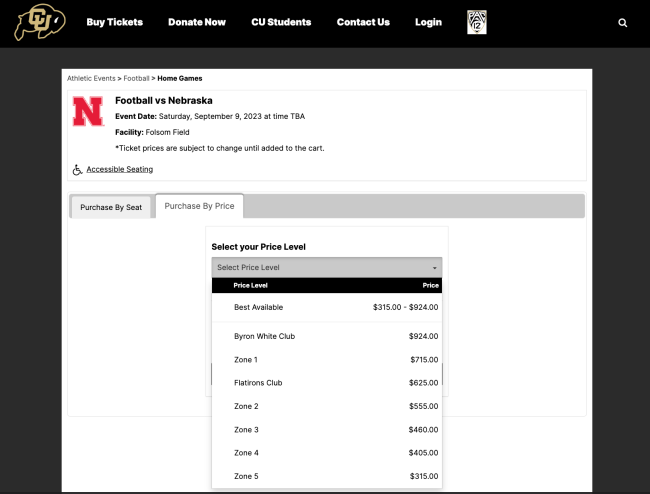Pick Zone 5 at $315.00
Viewport: 650px width, 494px height.
[x=327, y=476]
